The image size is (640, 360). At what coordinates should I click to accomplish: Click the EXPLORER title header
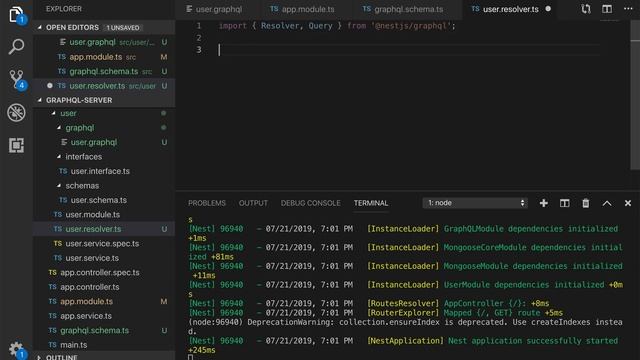tap(64, 9)
